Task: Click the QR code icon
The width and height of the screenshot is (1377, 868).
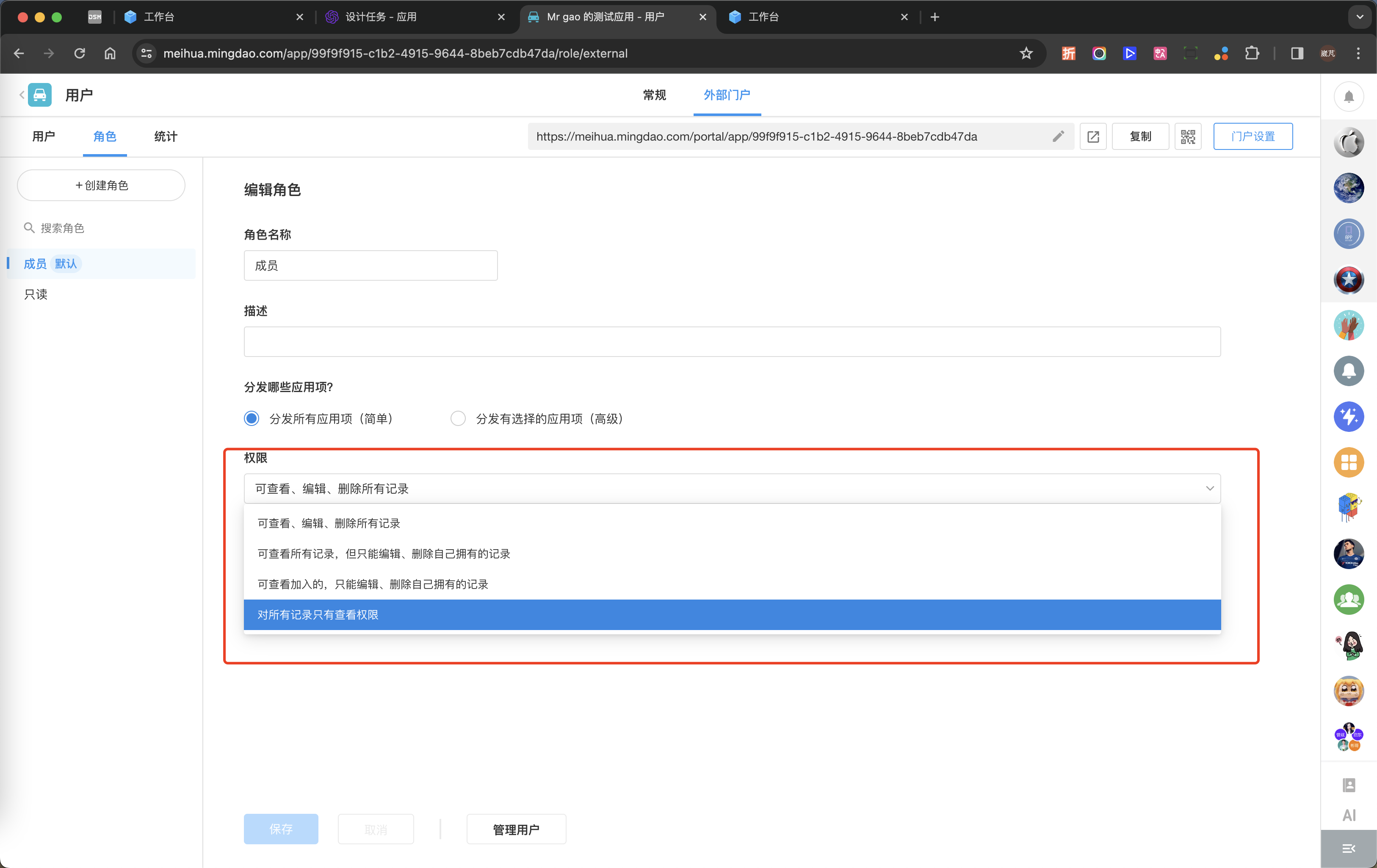Action: [x=1188, y=137]
